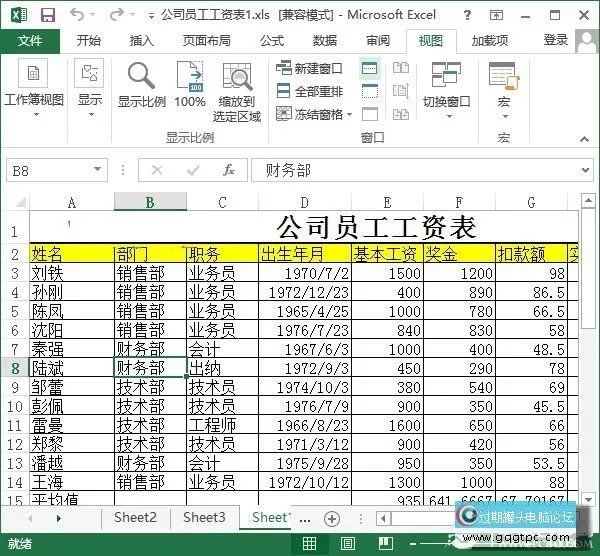Select column D header
This screenshot has width=600, height=556.
(304, 203)
